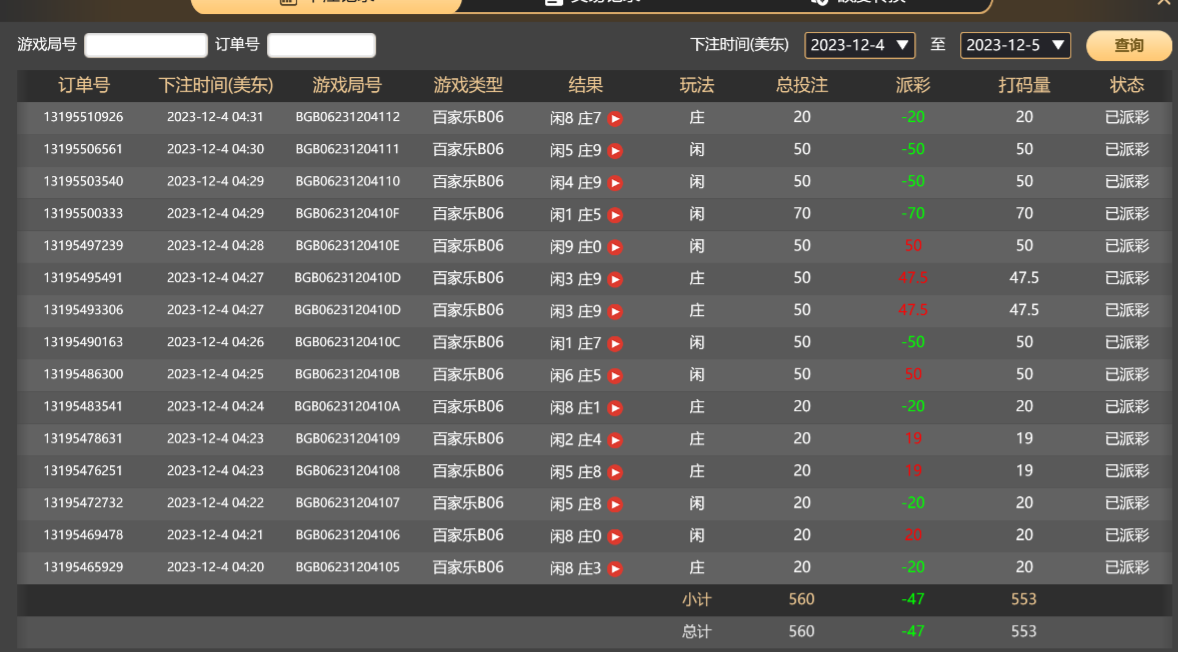Click game ID BGB0623120410A
This screenshot has width=1178, height=652.
click(347, 406)
